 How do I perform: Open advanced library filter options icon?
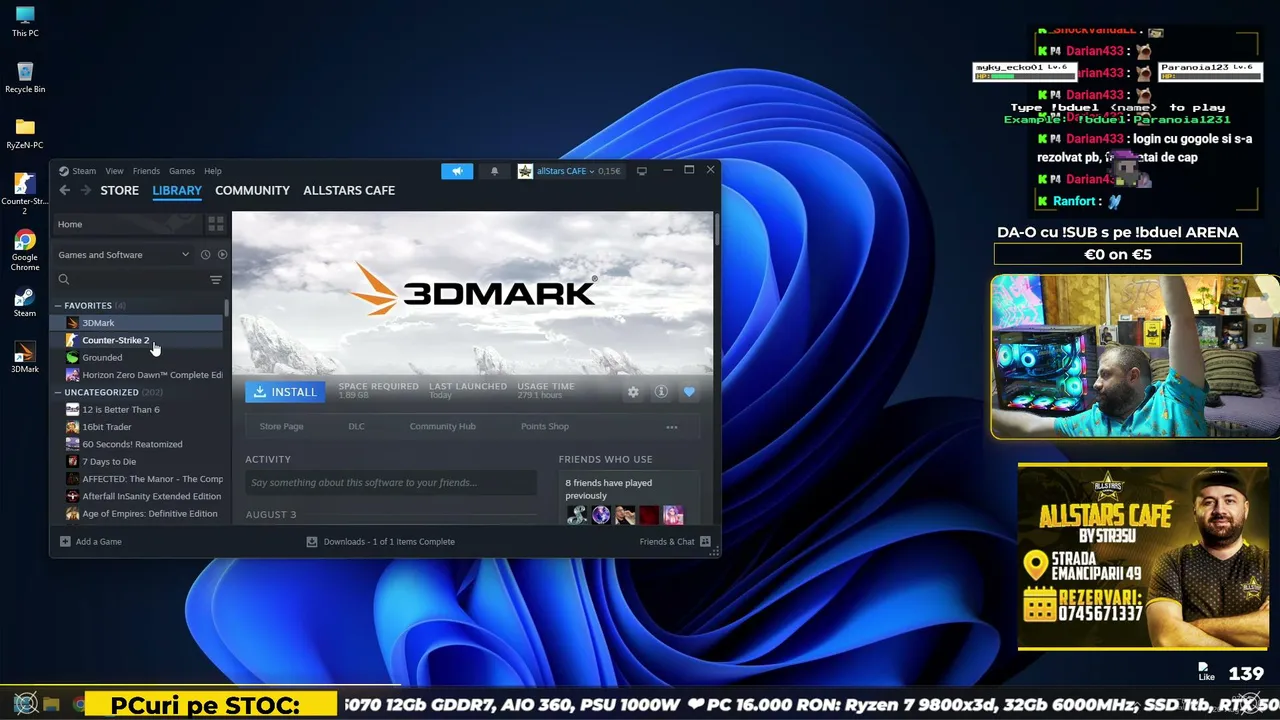[216, 280]
